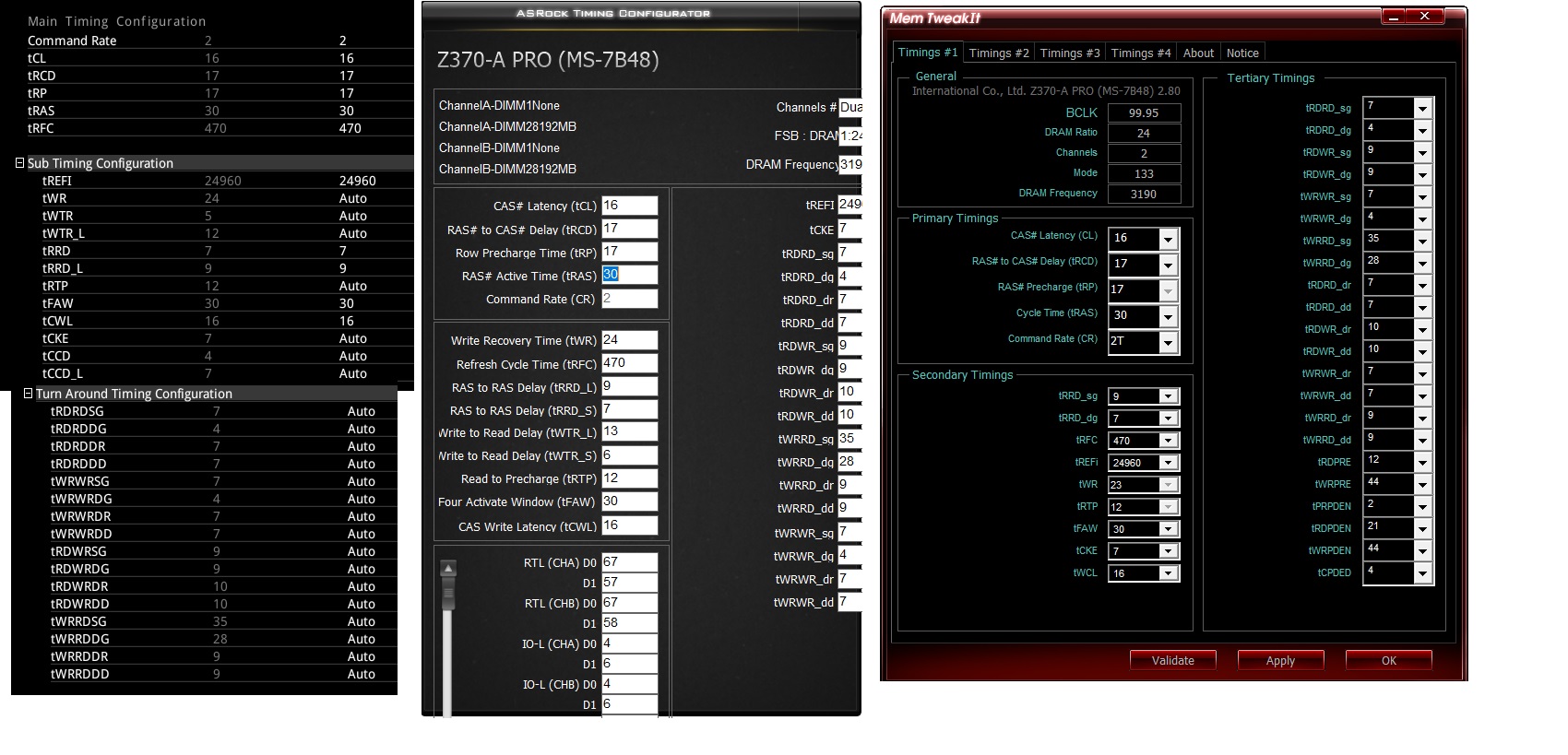1568x755 pixels.
Task: Open the tWRPRE tertiary dropdown in Mem TweakIt
Action: click(1422, 484)
